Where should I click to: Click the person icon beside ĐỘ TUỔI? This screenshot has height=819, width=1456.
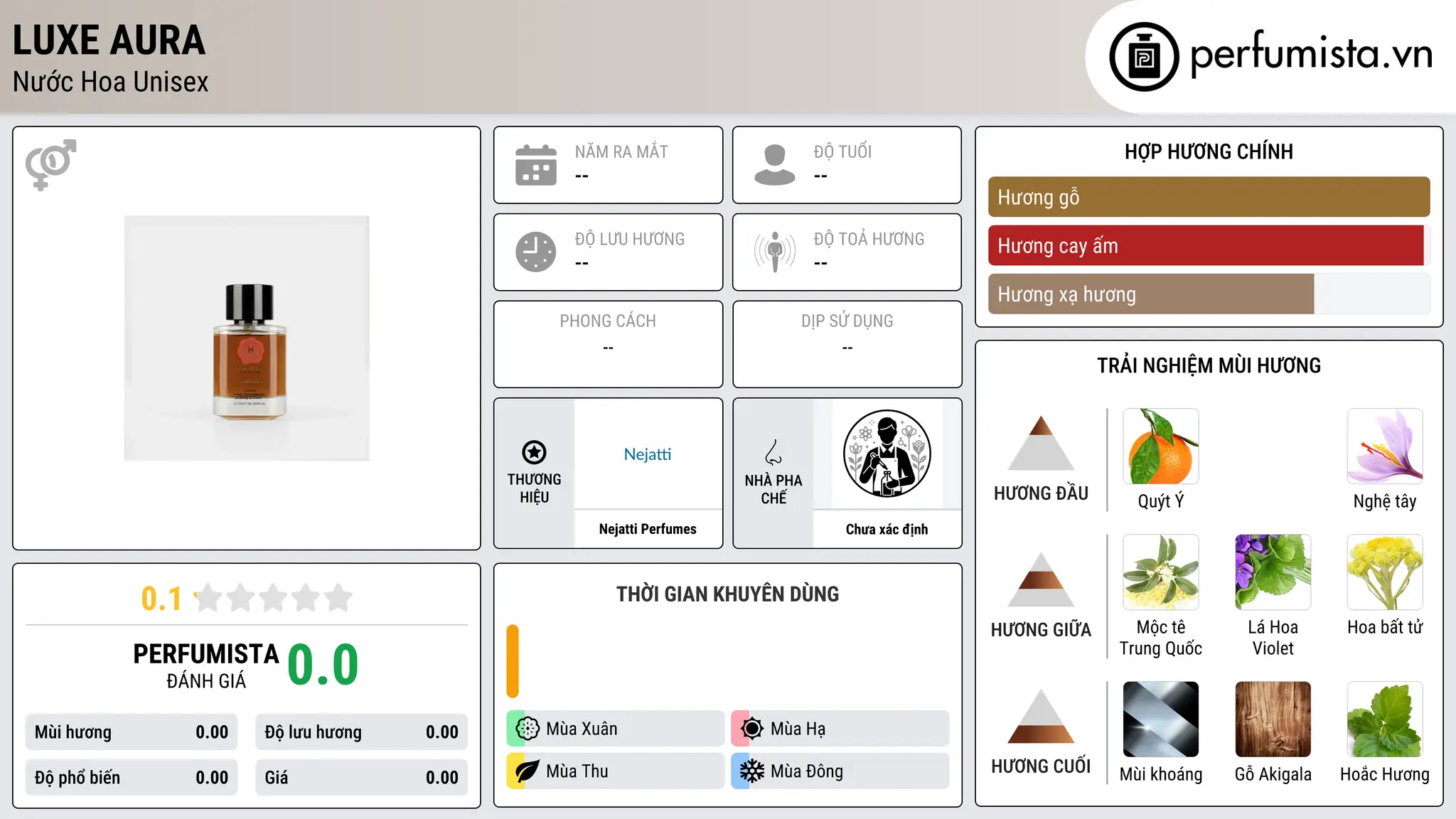pos(774,165)
